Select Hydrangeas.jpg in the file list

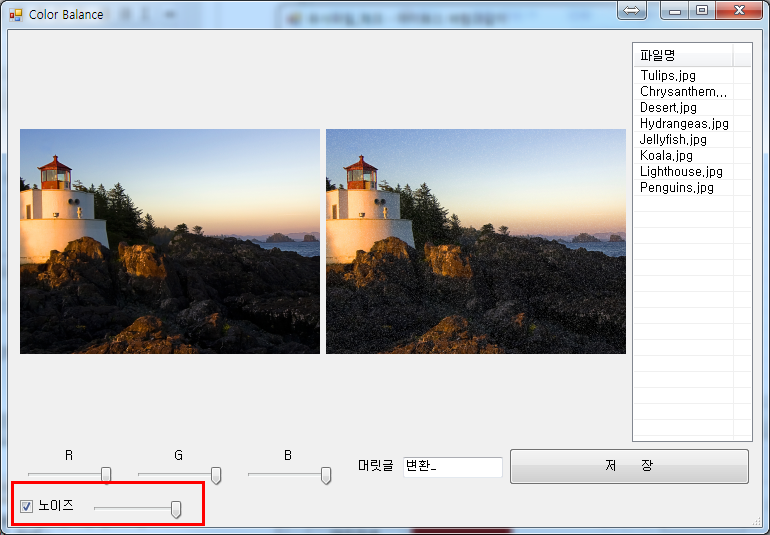[683, 123]
